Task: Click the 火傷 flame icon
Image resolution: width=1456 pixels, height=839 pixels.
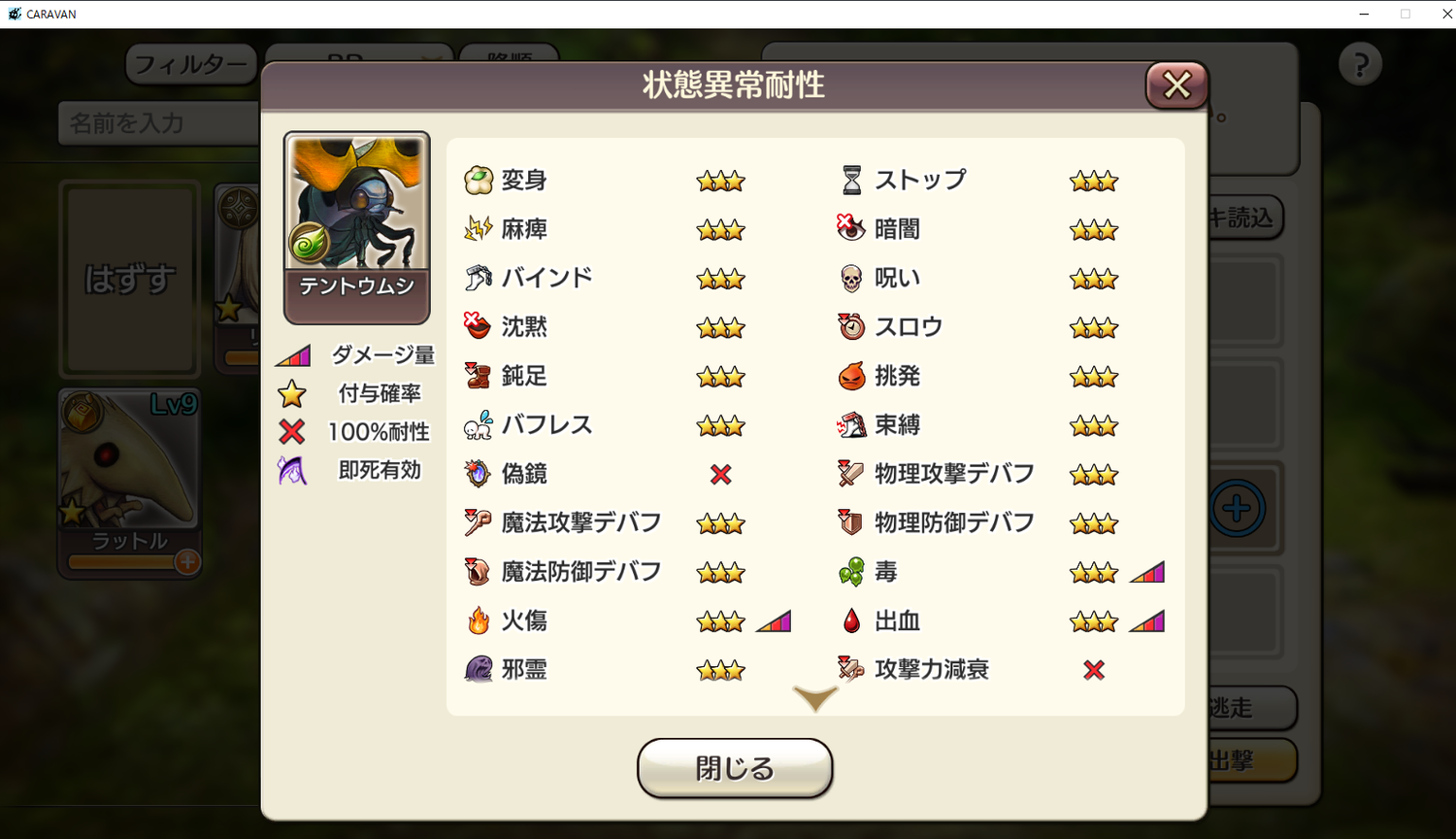Action: [x=479, y=621]
